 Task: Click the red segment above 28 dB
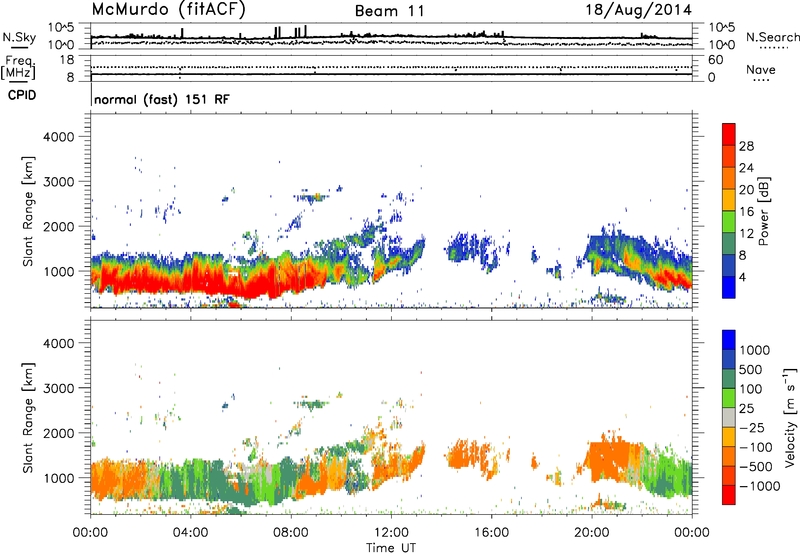729,134
